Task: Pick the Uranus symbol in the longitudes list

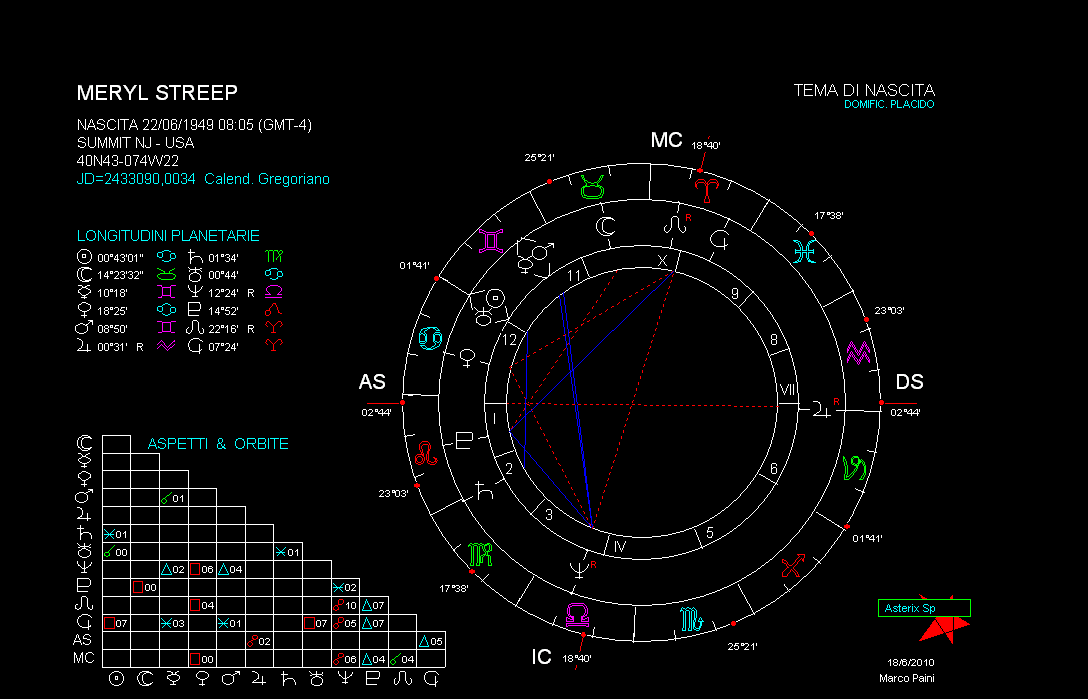Action: coord(195,274)
